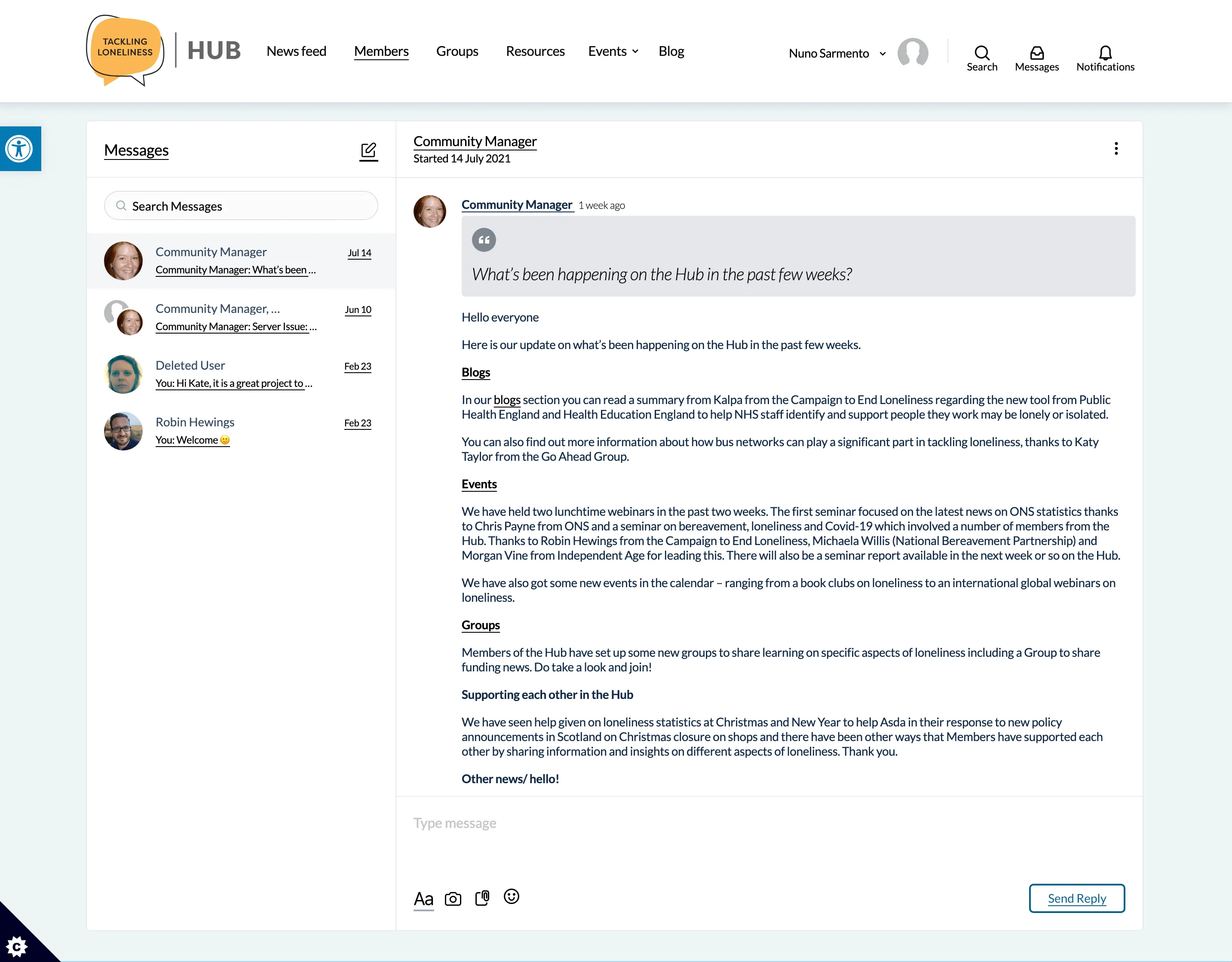
Task: Show text formatting with the Aa icon
Action: [x=424, y=899]
